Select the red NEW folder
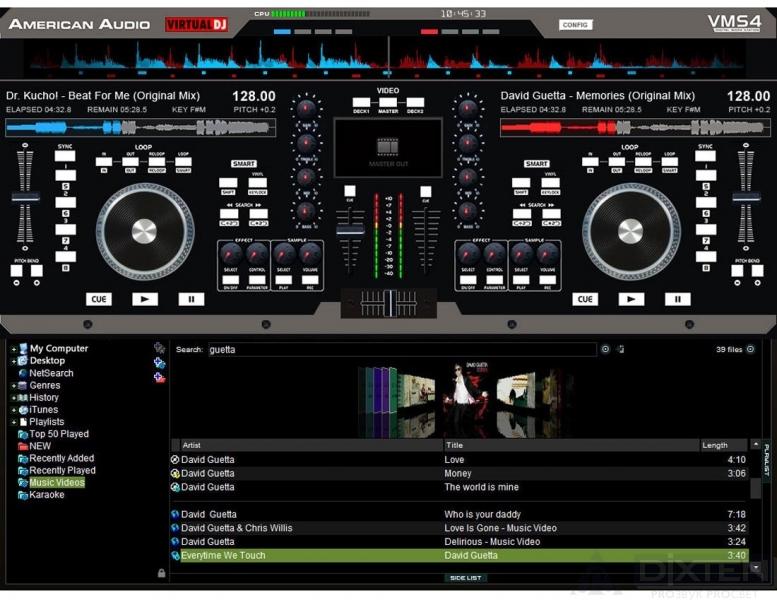The image size is (777, 600). coord(35,446)
